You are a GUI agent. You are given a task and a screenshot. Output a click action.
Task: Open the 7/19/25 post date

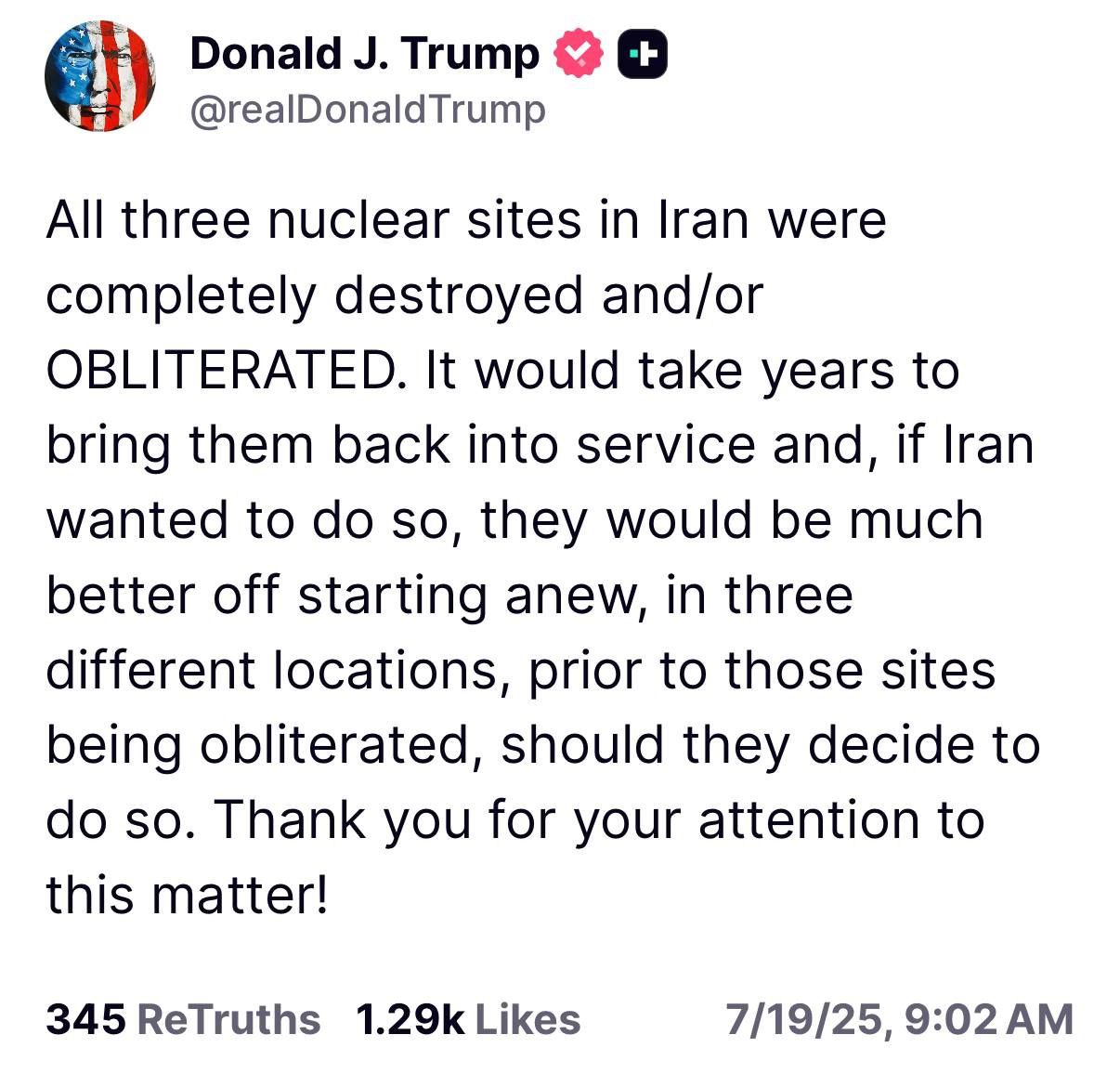(x=802, y=1019)
